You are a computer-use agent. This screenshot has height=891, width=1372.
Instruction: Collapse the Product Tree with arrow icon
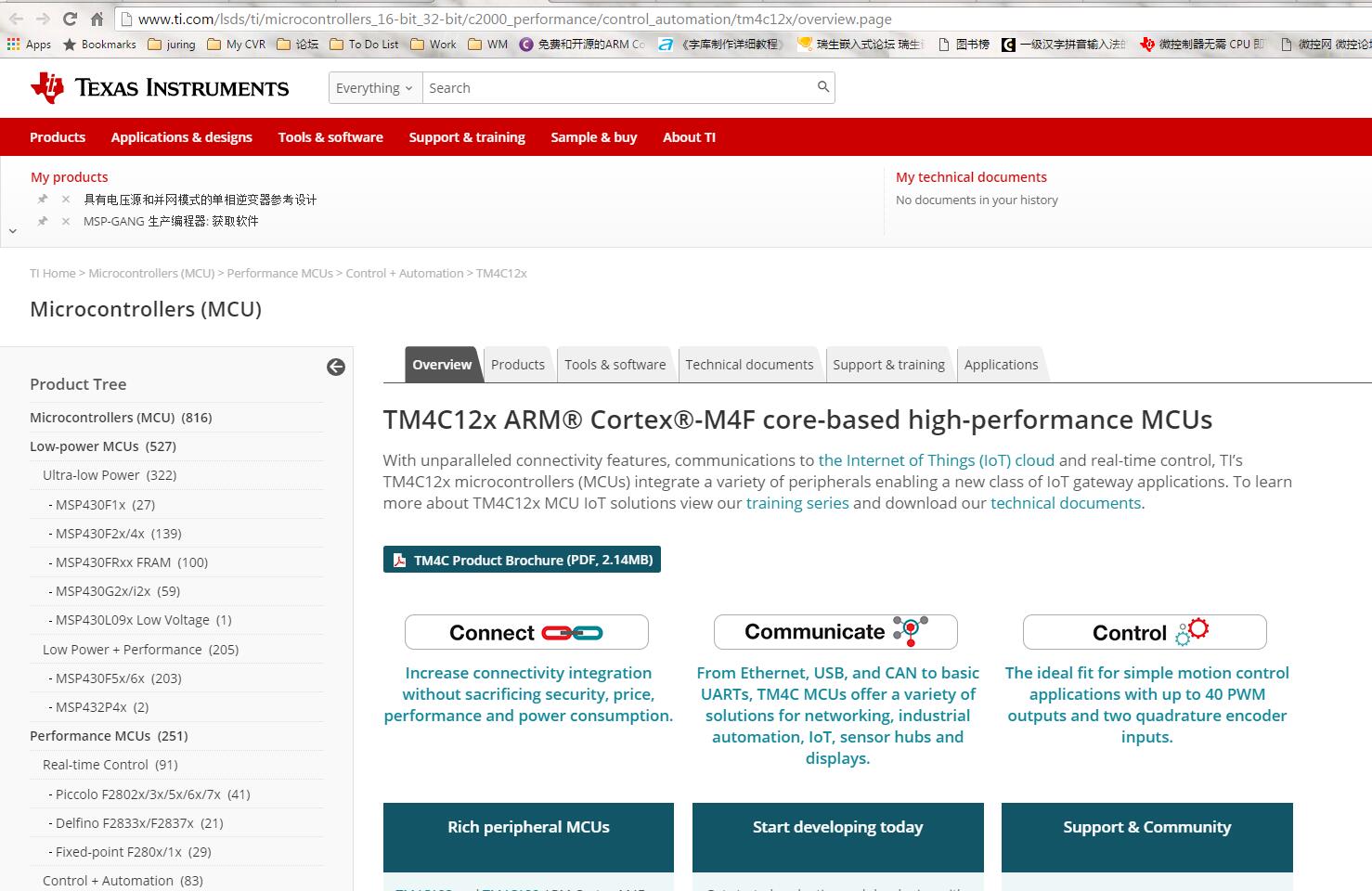tap(336, 368)
